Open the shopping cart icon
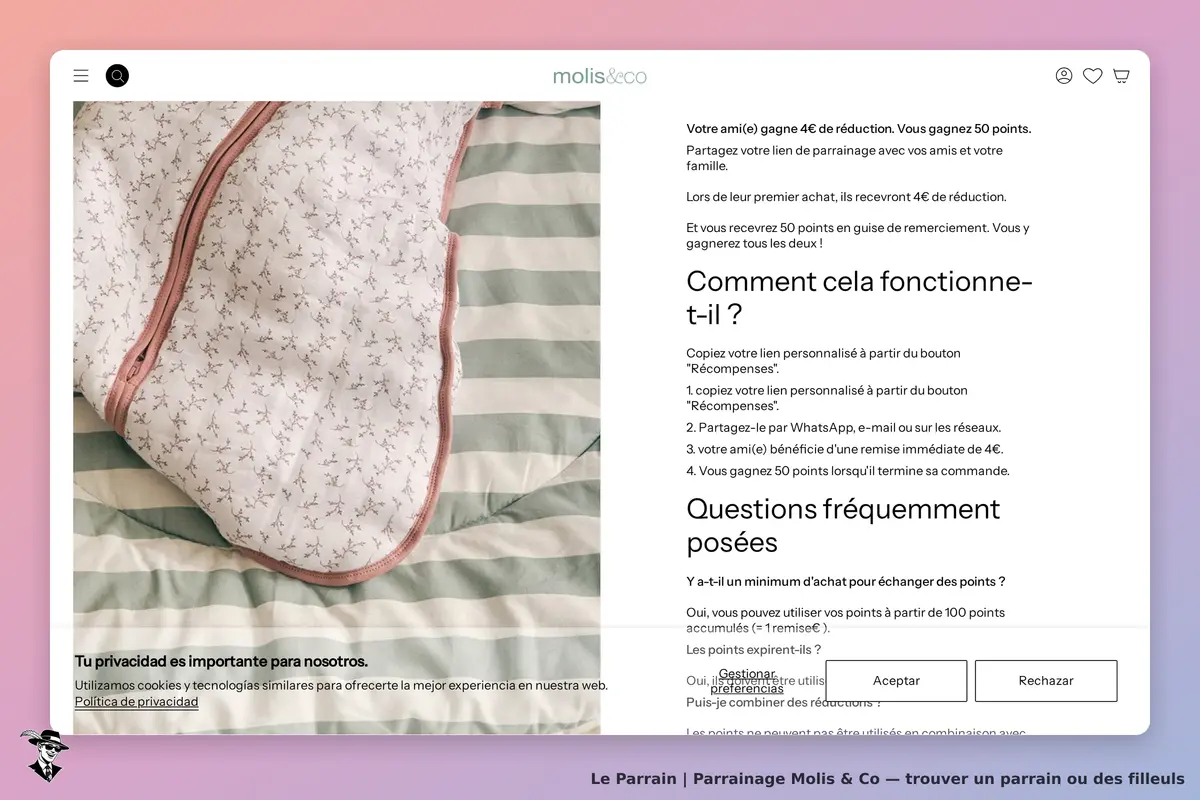Viewport: 1200px width, 800px height. pyautogui.click(x=1122, y=76)
